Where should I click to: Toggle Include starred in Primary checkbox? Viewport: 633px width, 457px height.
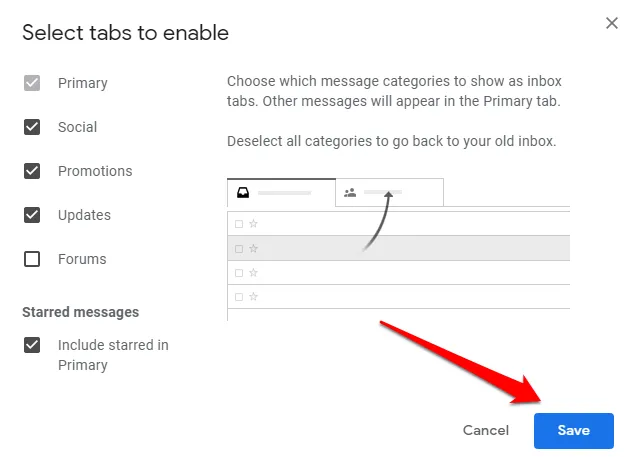[32, 345]
